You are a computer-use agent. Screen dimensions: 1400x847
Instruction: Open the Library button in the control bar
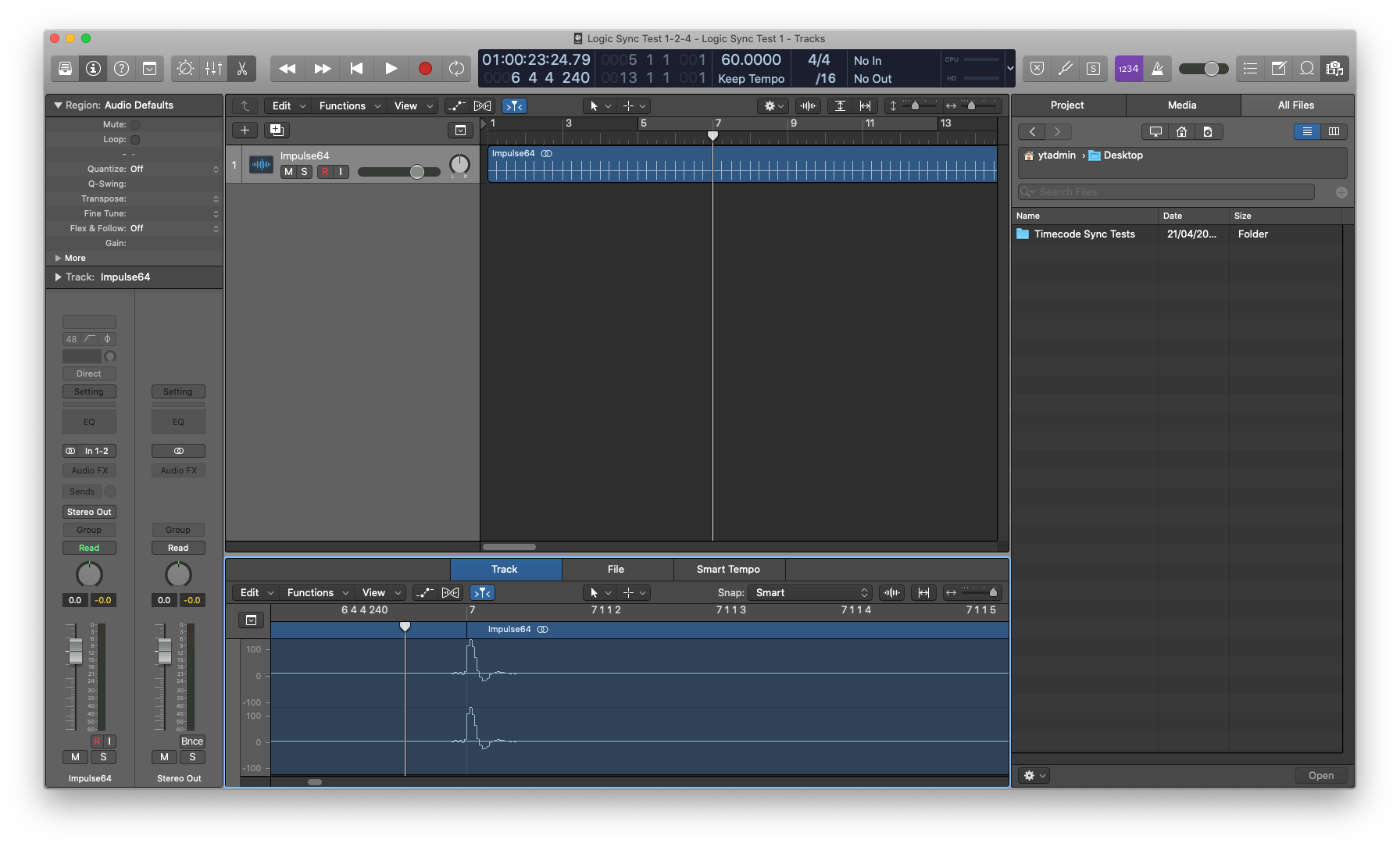tap(66, 69)
